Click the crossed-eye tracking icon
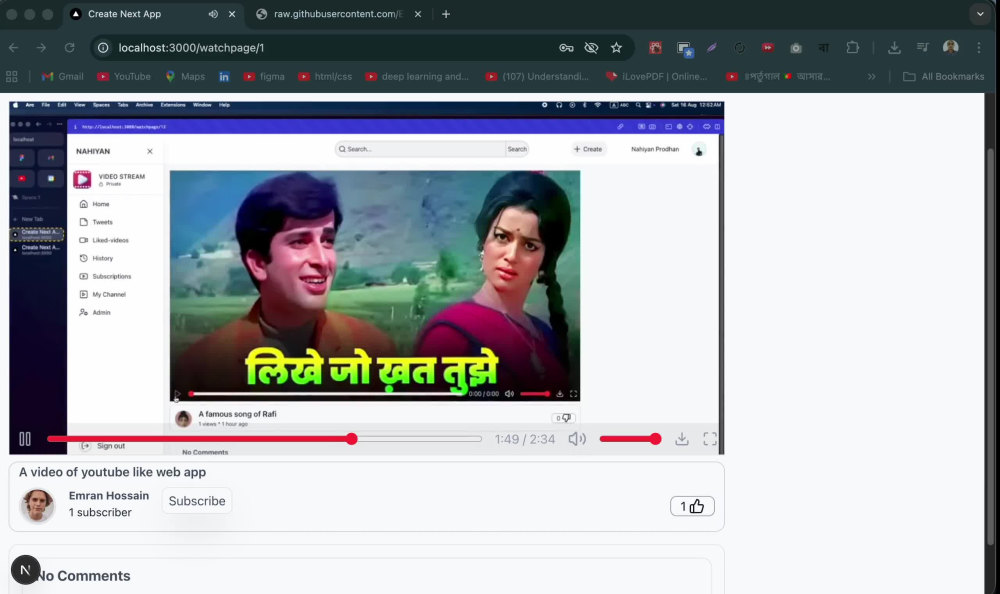This screenshot has height=594, width=1000. [x=591, y=48]
